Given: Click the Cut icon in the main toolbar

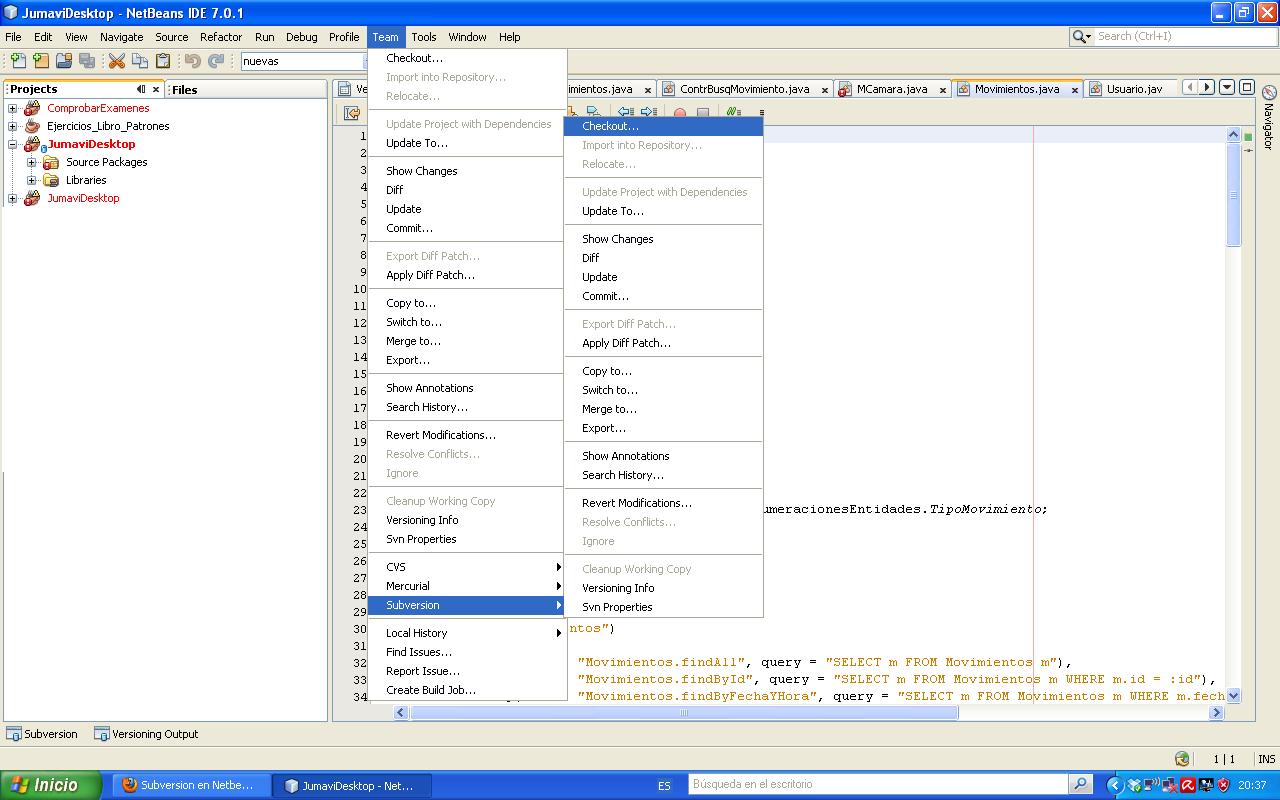Looking at the screenshot, I should [116, 60].
